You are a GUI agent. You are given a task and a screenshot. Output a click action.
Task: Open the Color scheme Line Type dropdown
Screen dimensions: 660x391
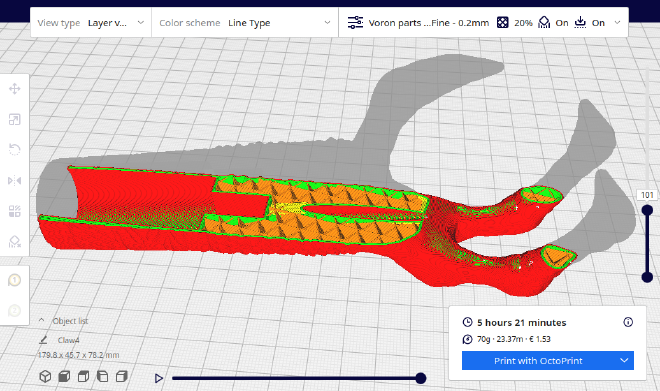245,23
